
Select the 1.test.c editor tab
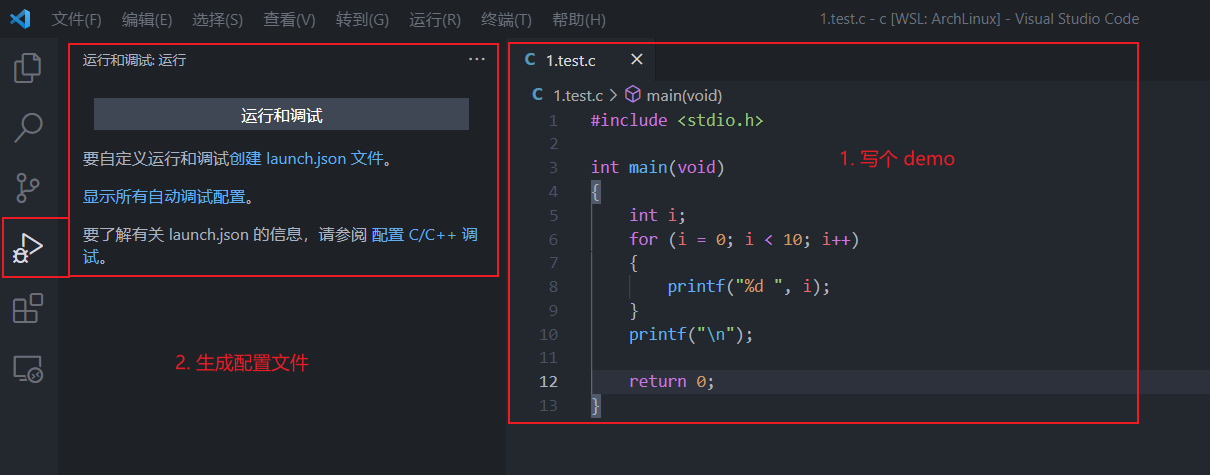point(570,61)
